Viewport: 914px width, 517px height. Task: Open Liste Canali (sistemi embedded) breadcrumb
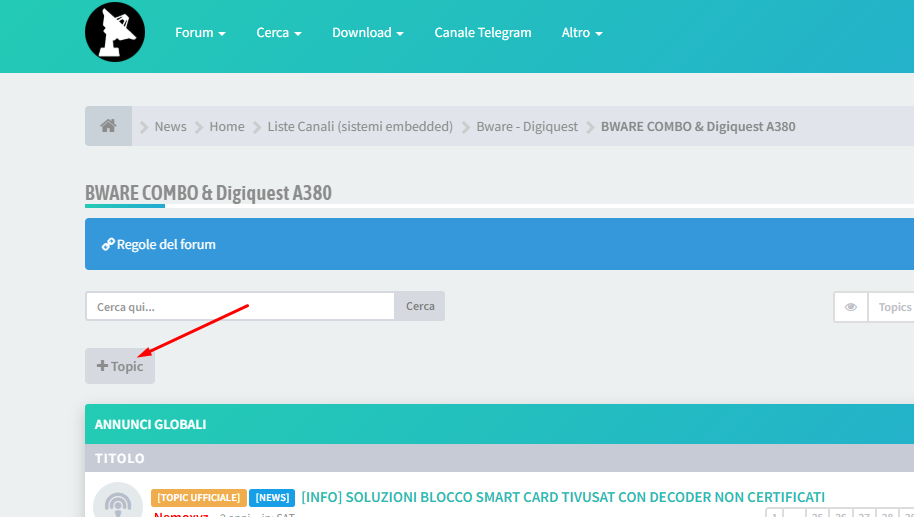pos(360,126)
